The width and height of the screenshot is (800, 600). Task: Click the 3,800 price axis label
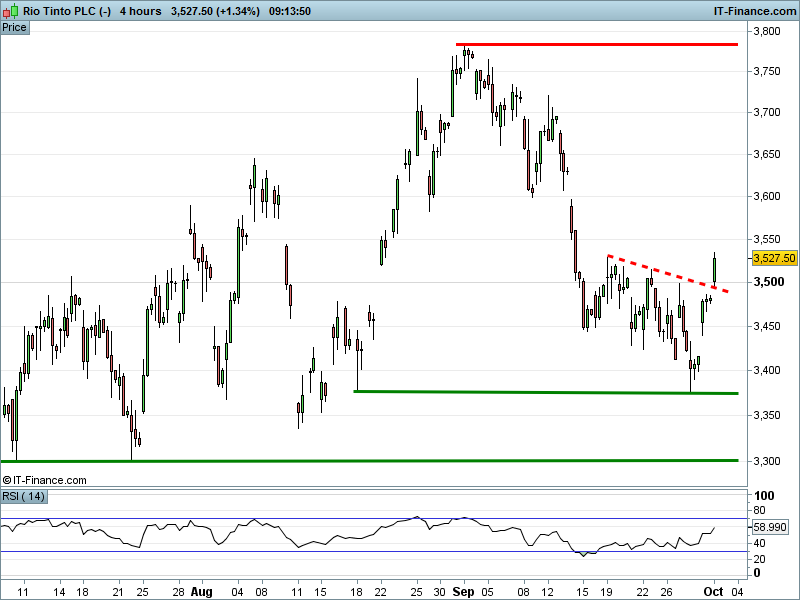click(767, 31)
